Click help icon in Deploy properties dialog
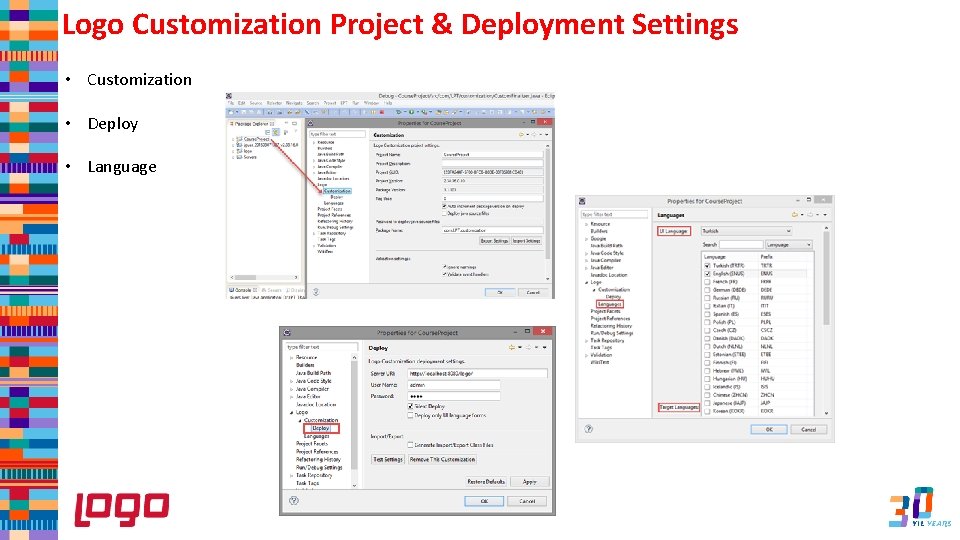Image resolution: width=960 pixels, height=540 pixels. pos(294,500)
